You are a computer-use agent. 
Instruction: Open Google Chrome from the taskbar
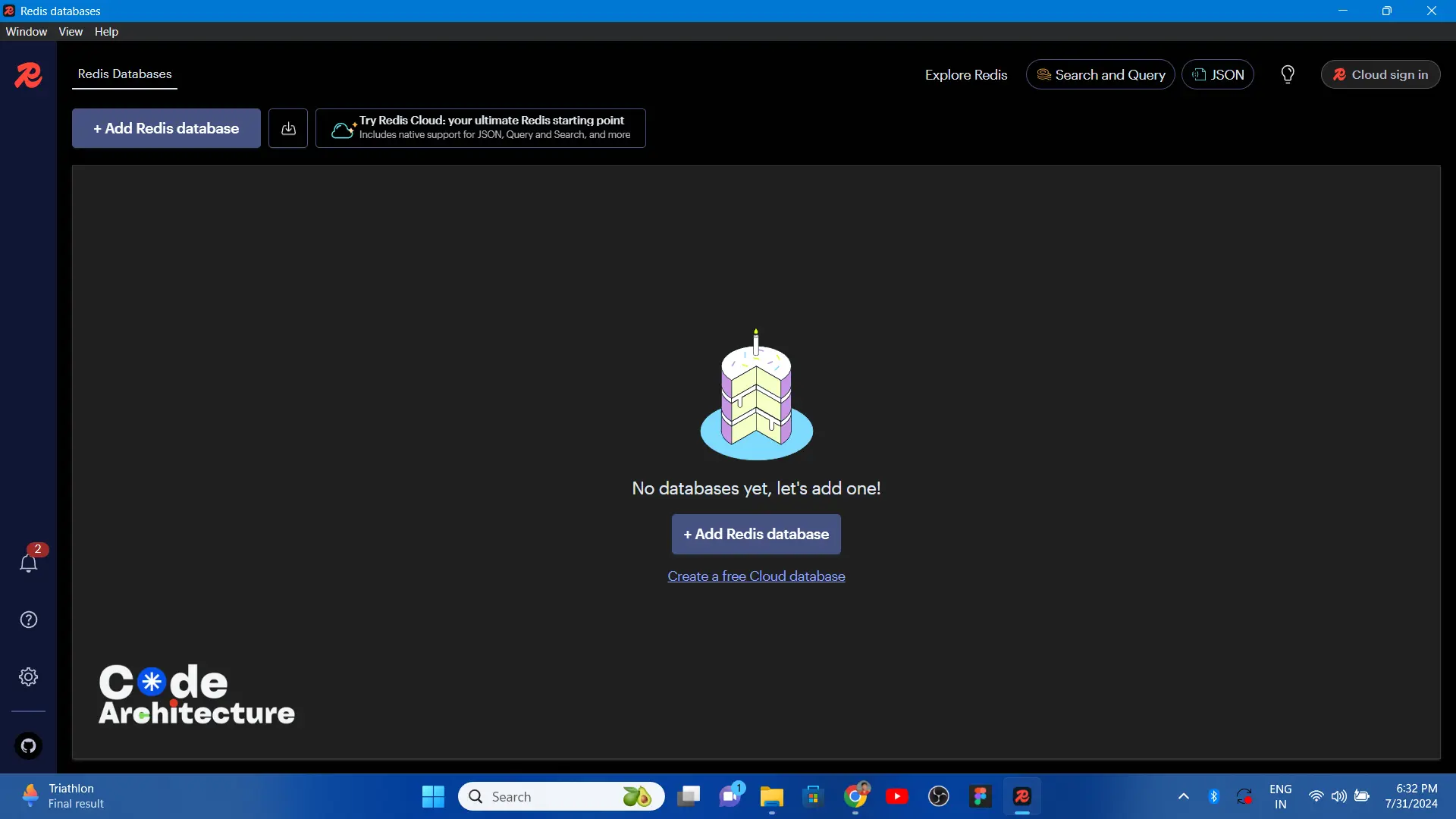pos(855,796)
